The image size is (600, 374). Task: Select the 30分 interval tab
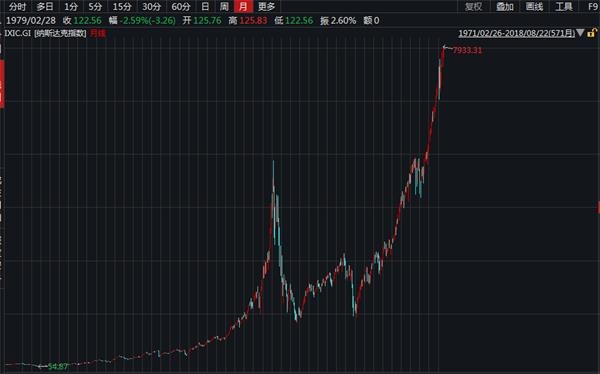tap(152, 7)
